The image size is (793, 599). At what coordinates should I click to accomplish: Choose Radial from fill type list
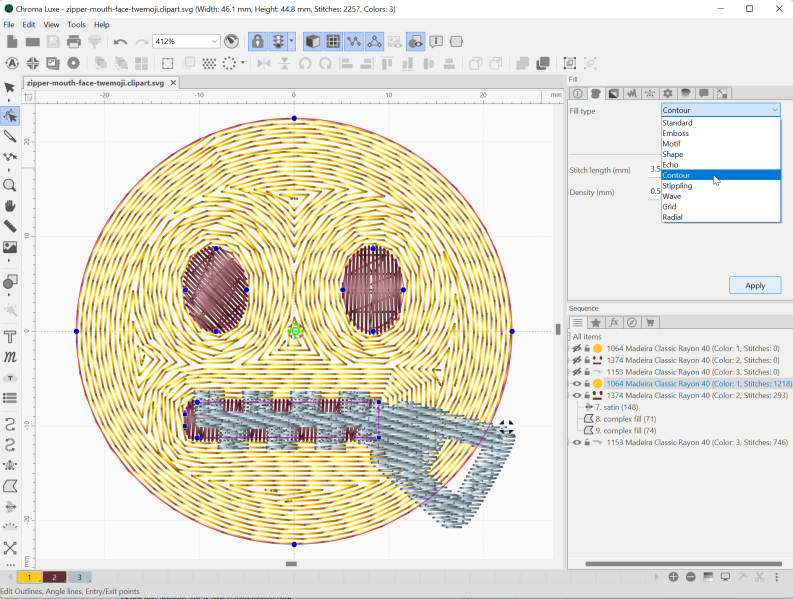(x=721, y=217)
